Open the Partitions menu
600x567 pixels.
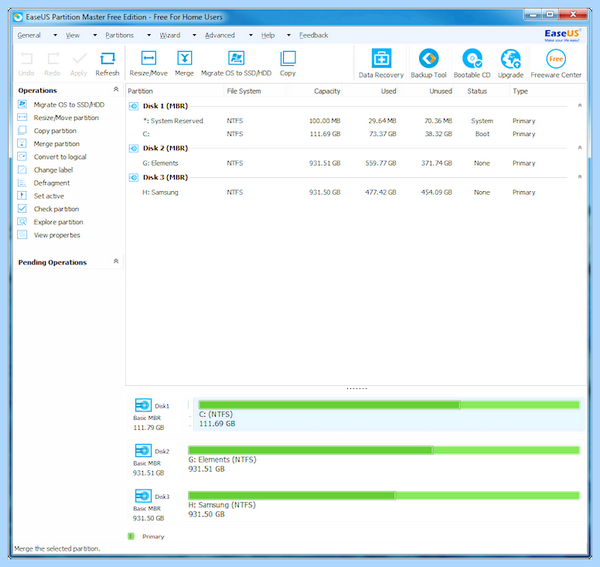(119, 35)
